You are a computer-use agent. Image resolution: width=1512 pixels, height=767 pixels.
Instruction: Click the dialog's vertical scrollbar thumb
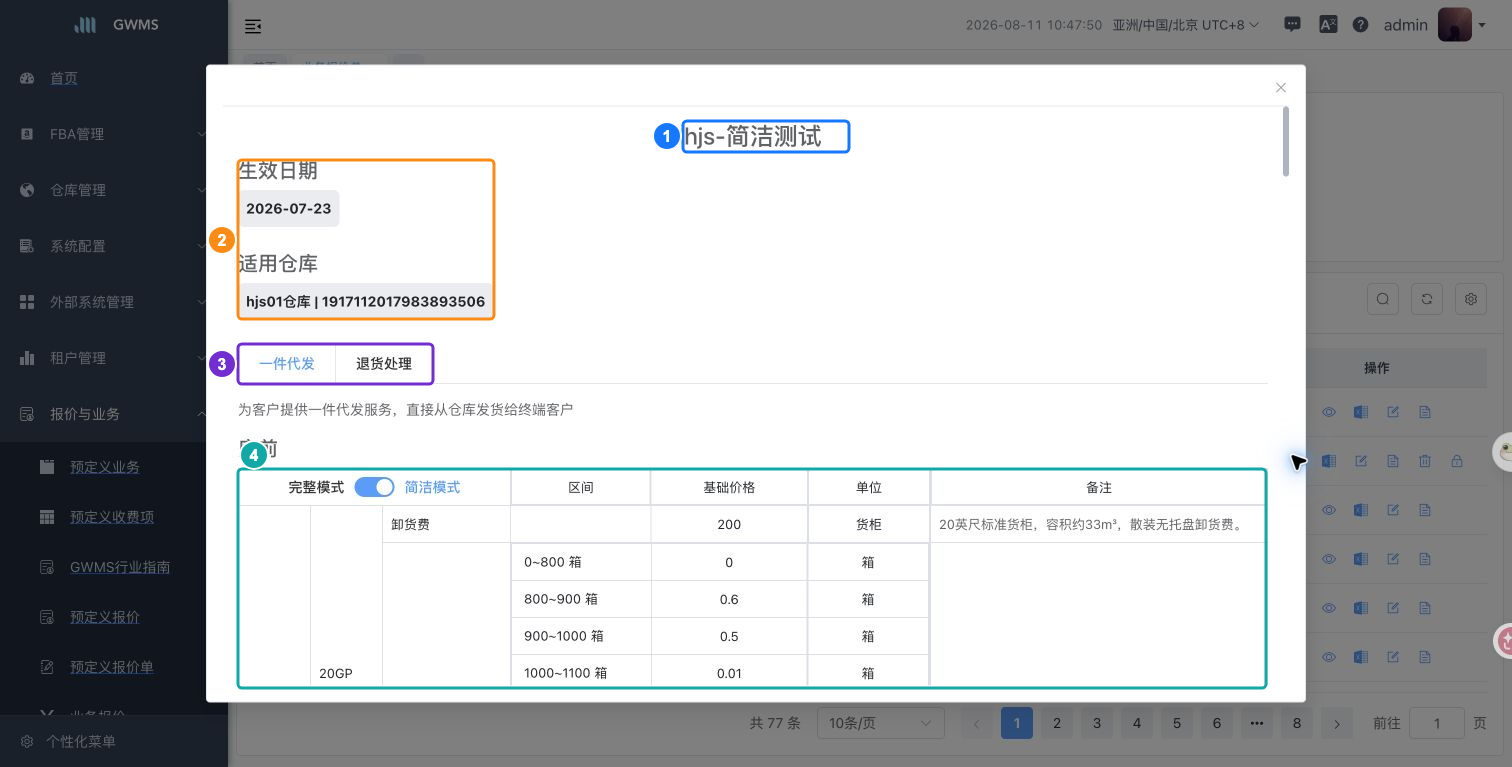[1286, 141]
